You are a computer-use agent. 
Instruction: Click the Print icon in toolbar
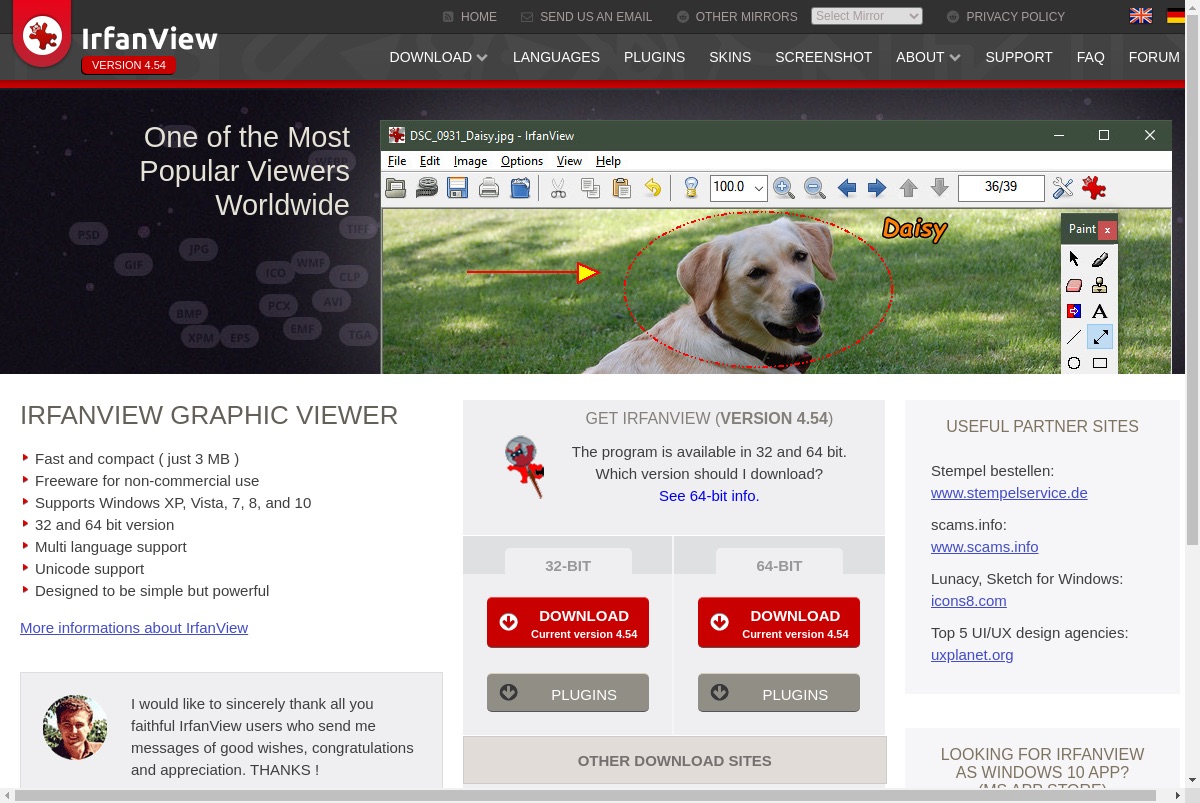(x=489, y=188)
